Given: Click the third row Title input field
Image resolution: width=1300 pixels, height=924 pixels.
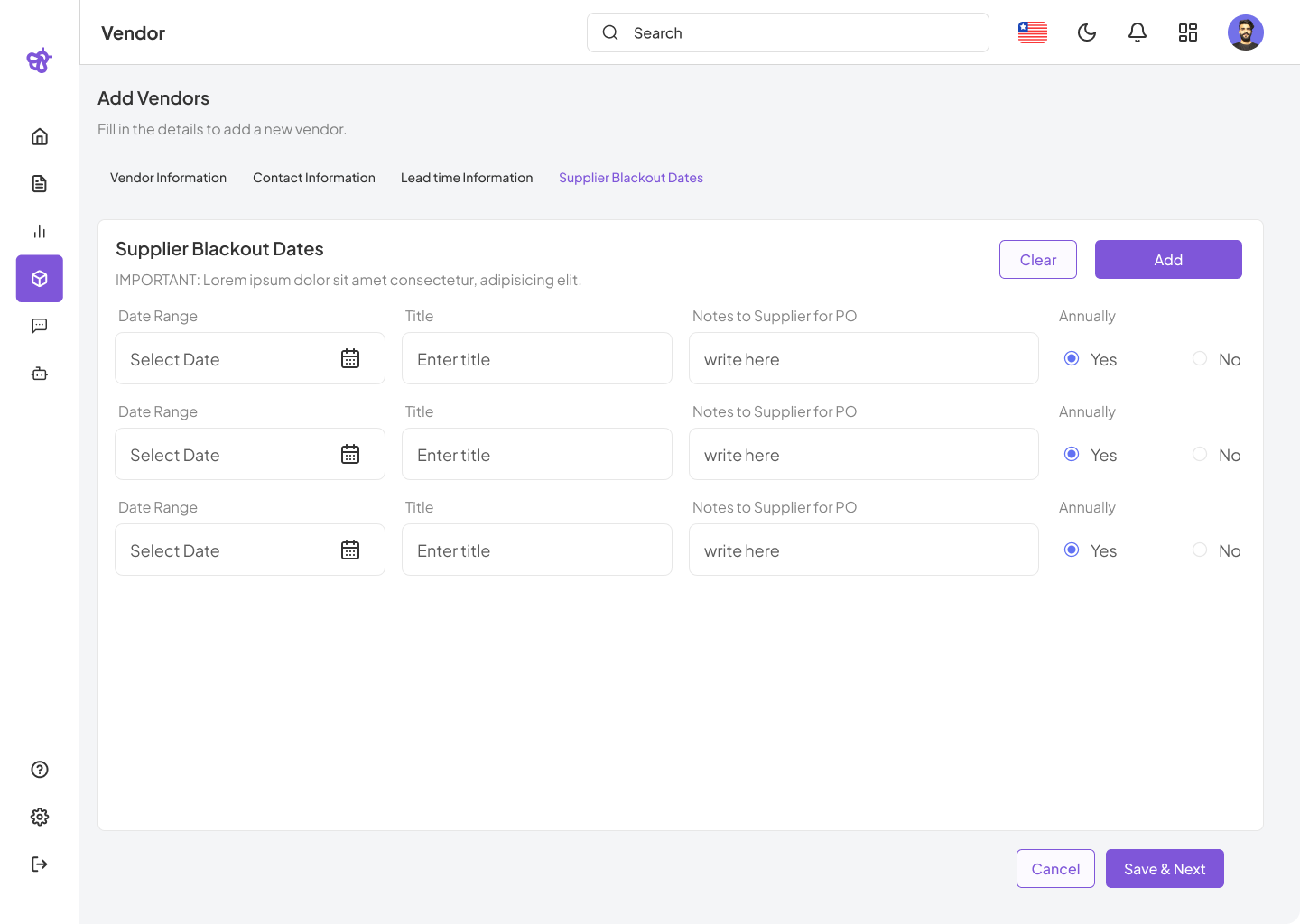Looking at the screenshot, I should click(x=536, y=550).
